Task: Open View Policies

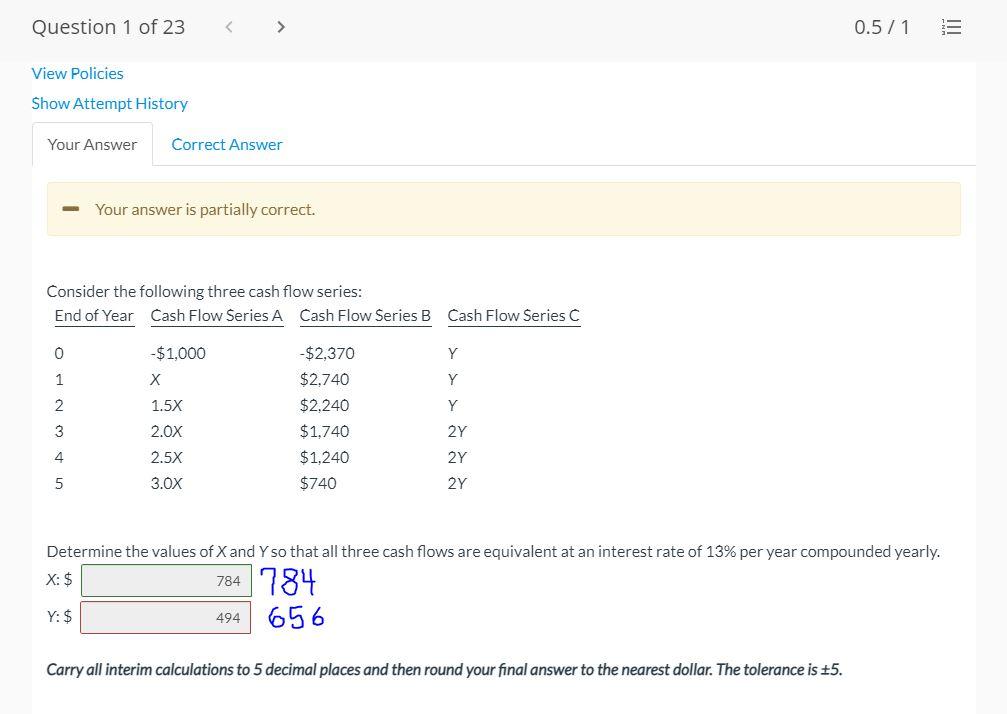Action: coord(77,73)
